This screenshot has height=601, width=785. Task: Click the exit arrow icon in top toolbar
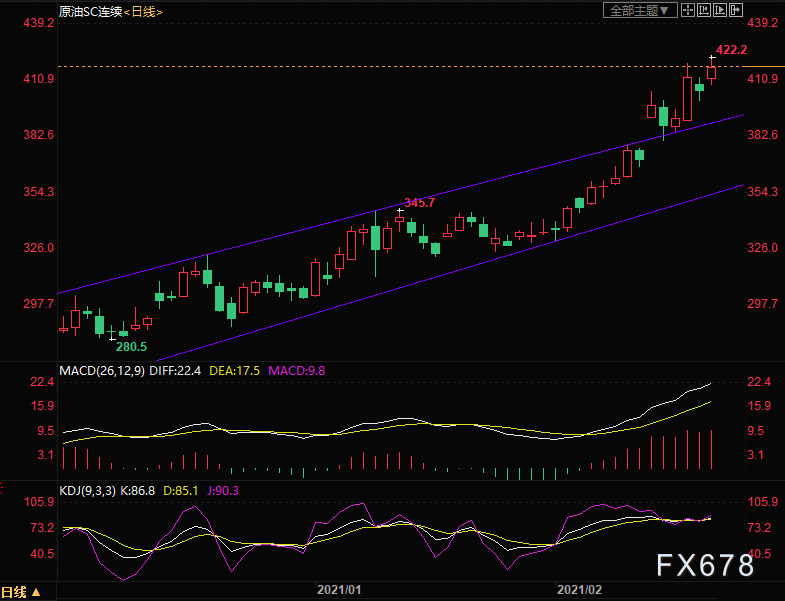coord(735,10)
